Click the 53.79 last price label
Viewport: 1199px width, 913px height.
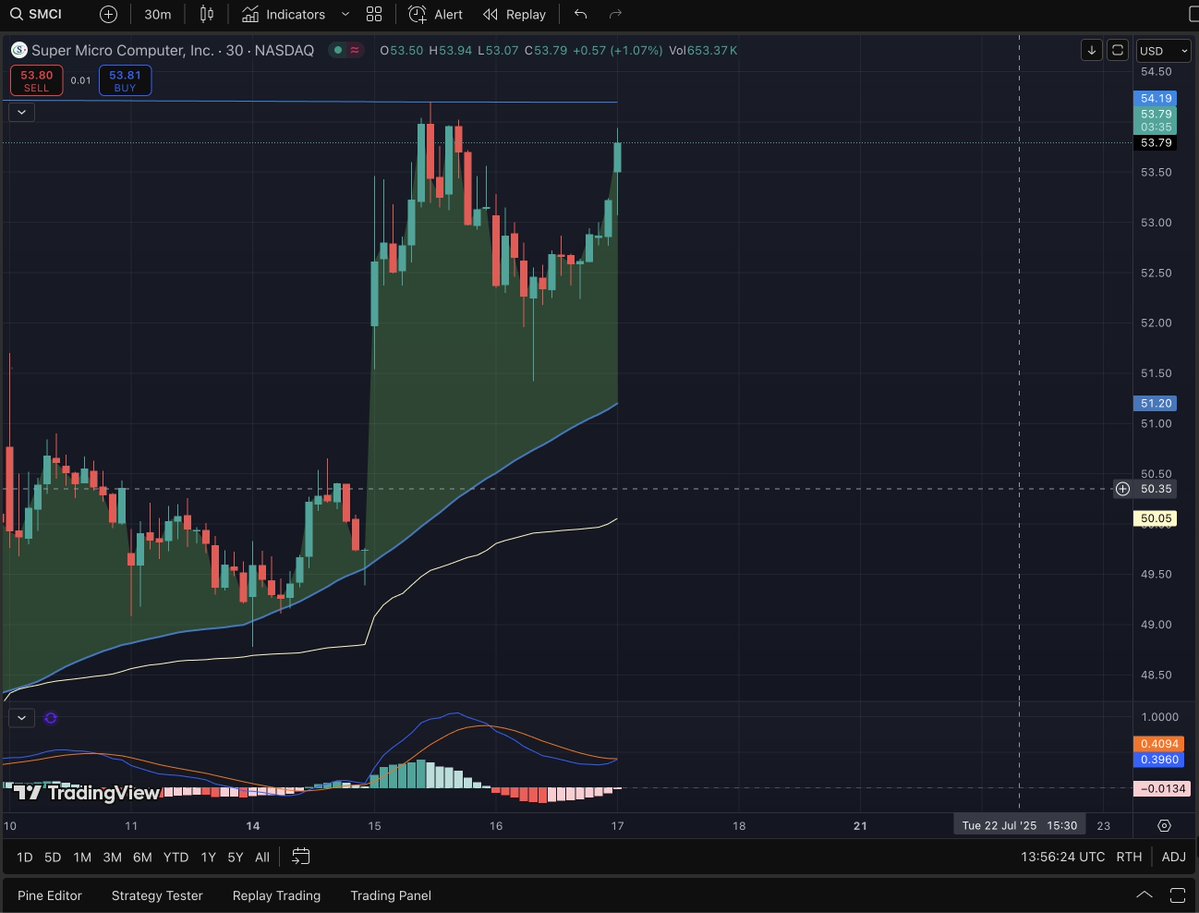tap(1155, 143)
